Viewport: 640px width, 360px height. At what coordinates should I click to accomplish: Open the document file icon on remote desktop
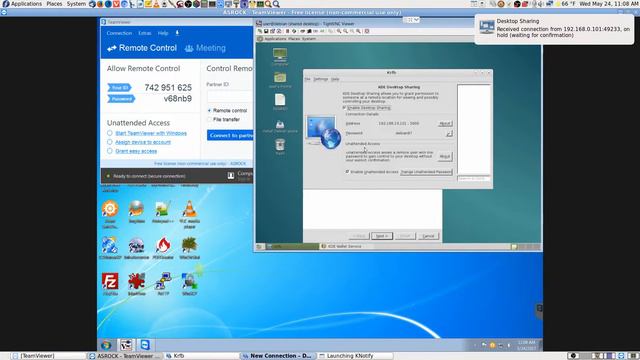(280, 102)
